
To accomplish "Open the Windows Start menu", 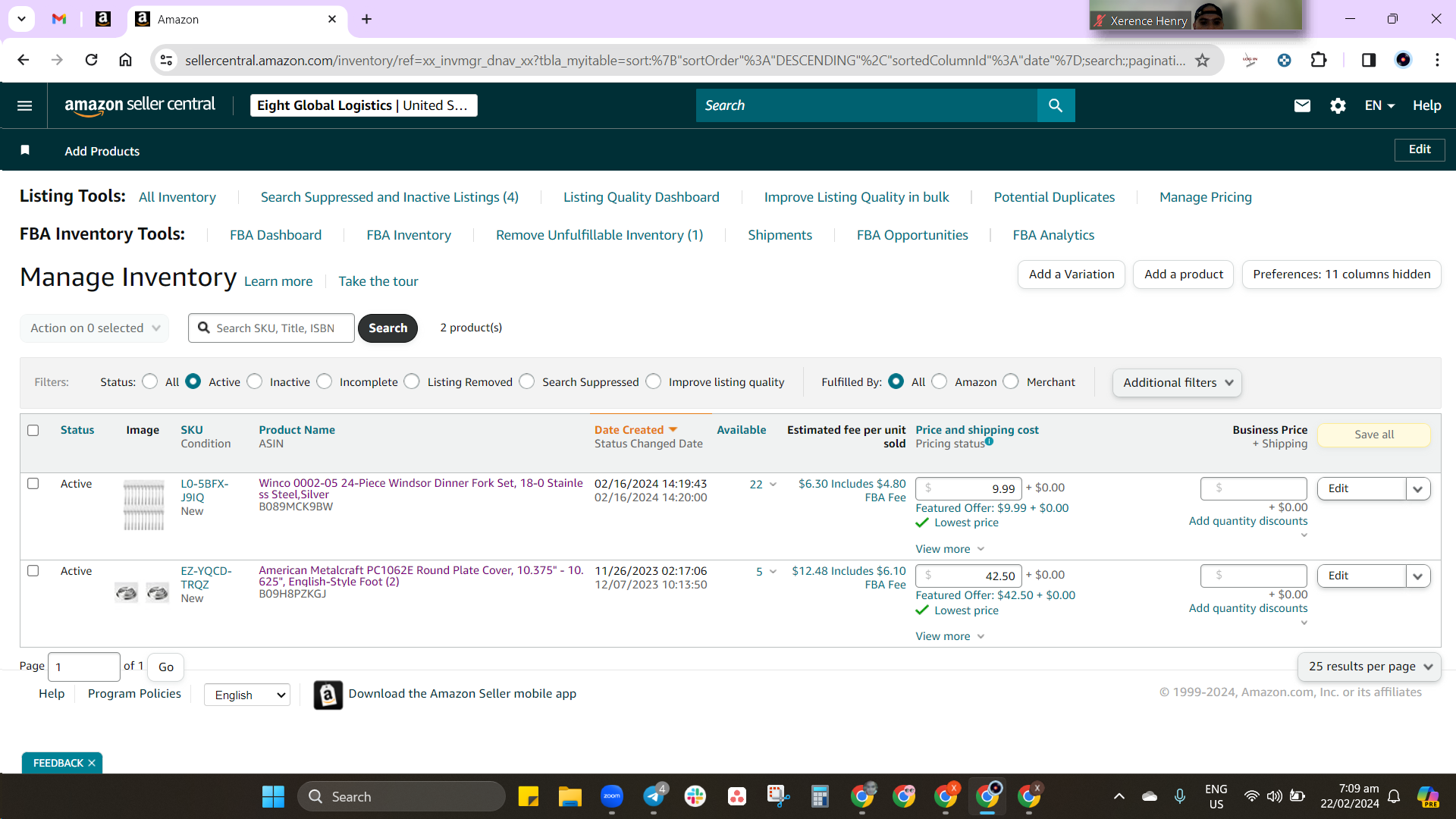I will 273,796.
